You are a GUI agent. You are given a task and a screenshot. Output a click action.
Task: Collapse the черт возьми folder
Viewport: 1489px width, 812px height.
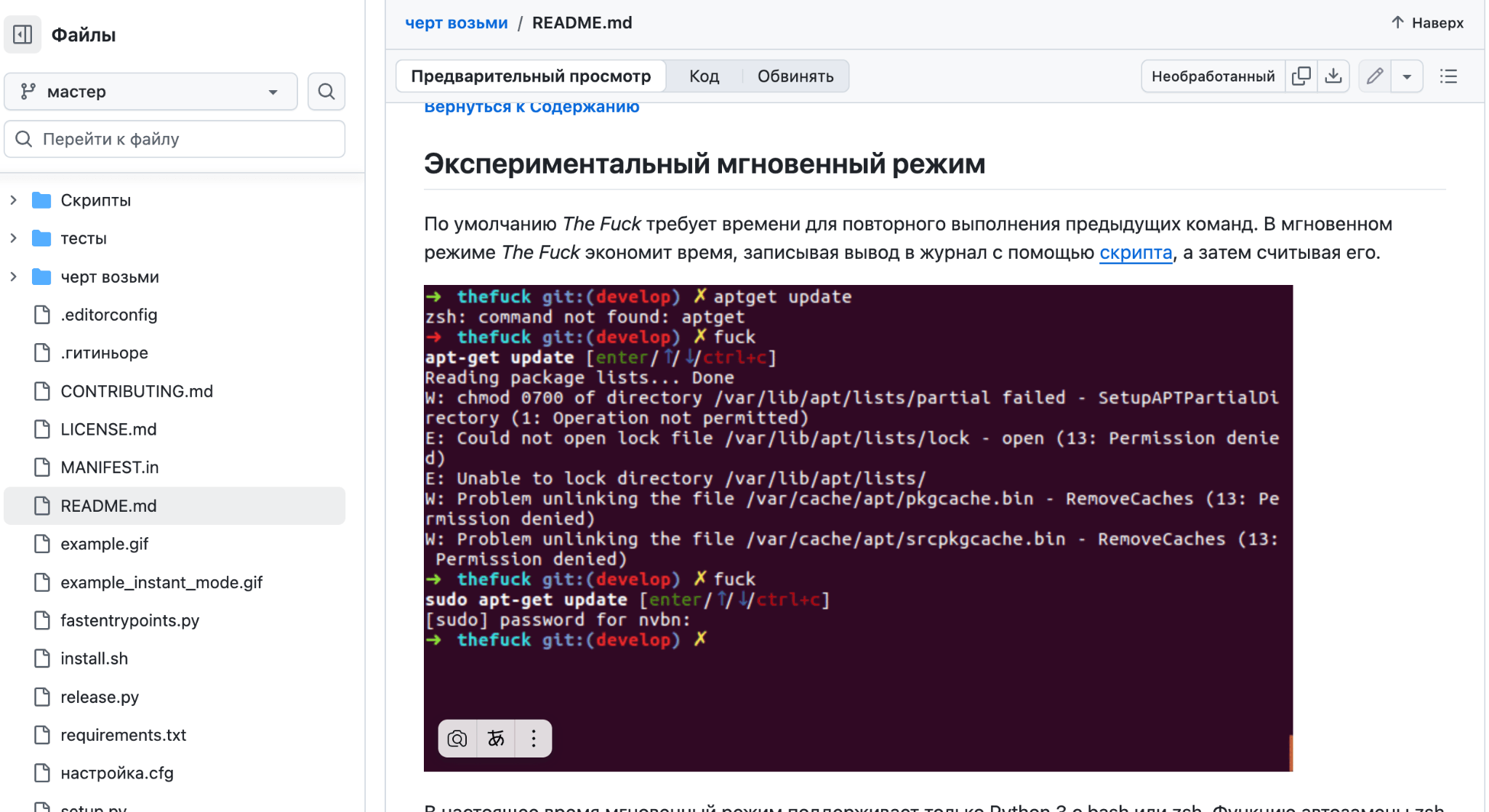pos(13,276)
